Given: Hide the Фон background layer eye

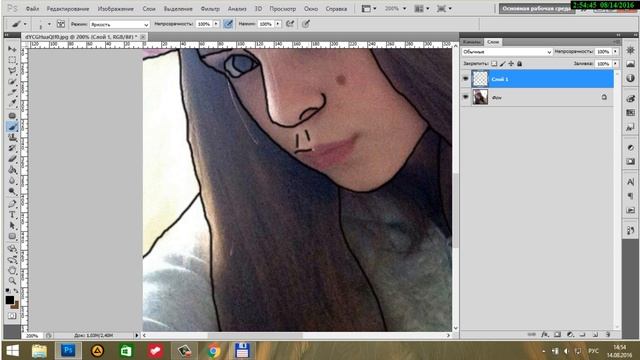Looking at the screenshot, I should click(466, 97).
